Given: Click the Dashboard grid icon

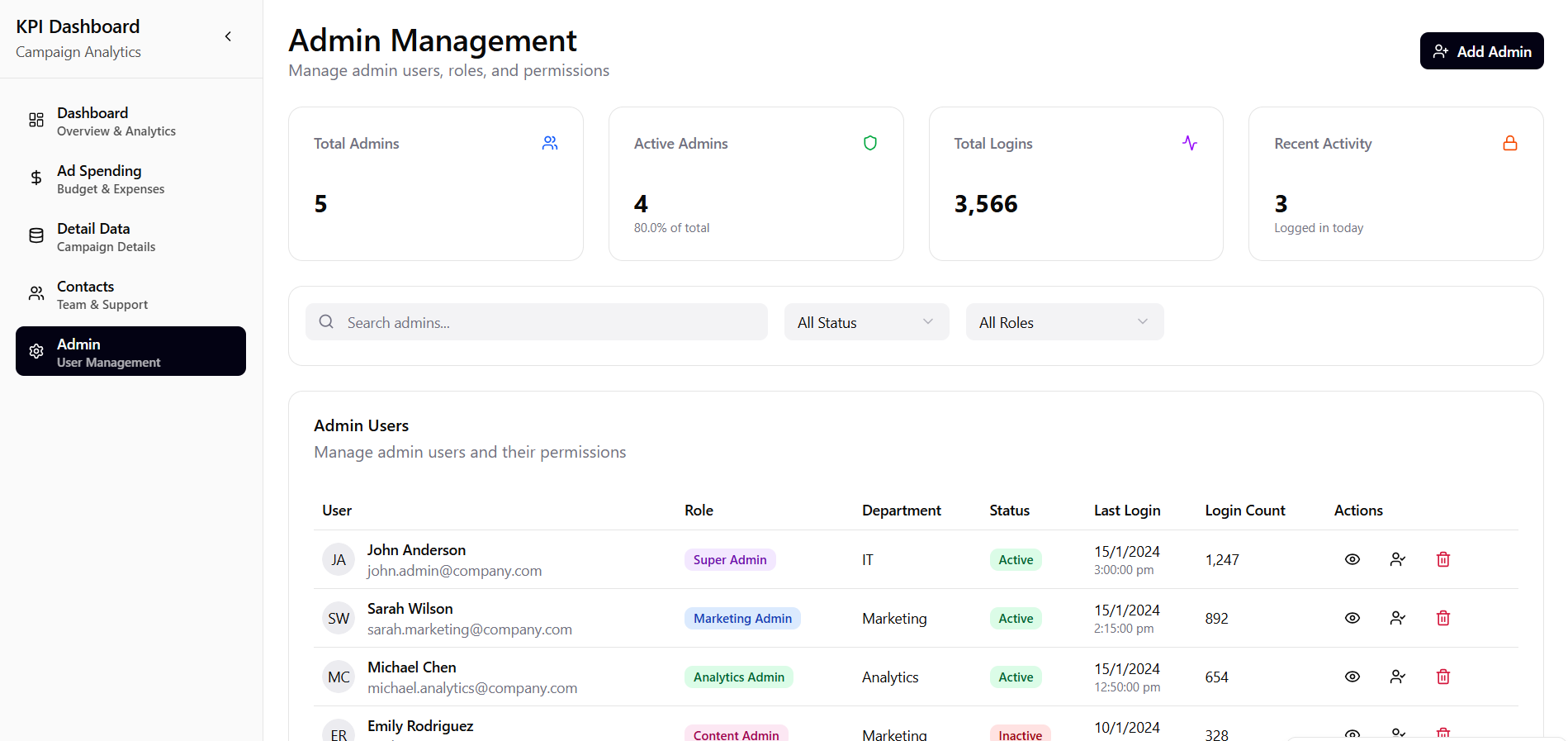Looking at the screenshot, I should pos(36,120).
